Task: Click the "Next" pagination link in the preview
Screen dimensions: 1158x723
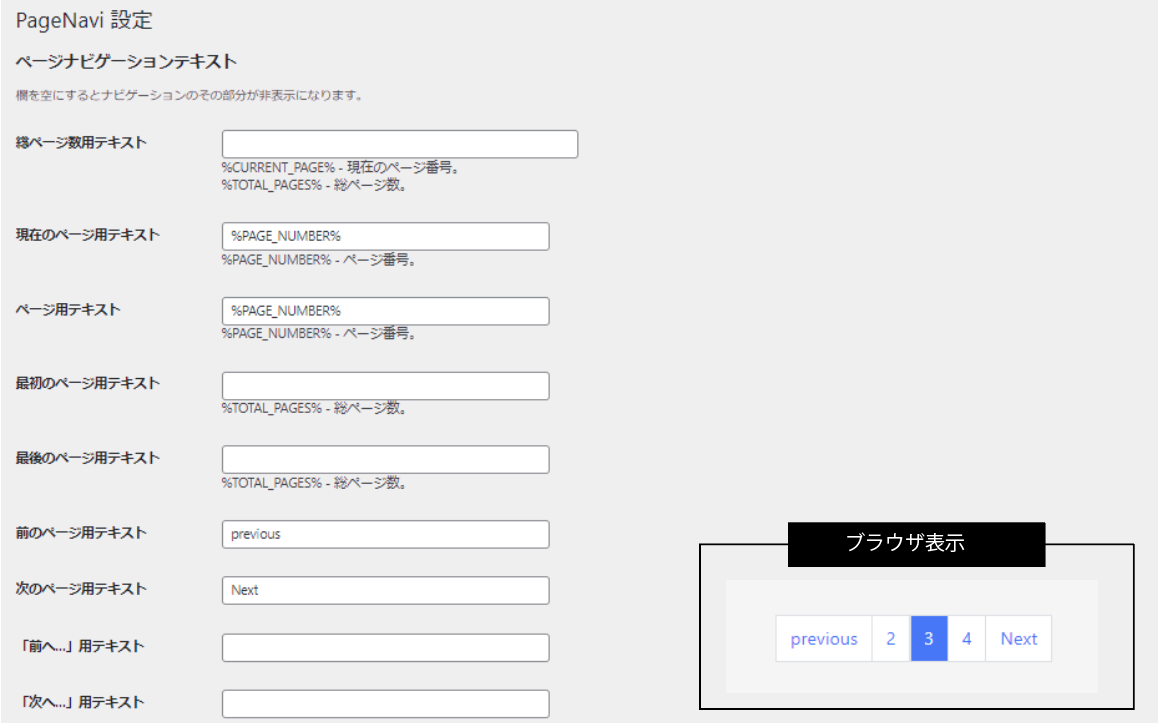Action: (1019, 639)
